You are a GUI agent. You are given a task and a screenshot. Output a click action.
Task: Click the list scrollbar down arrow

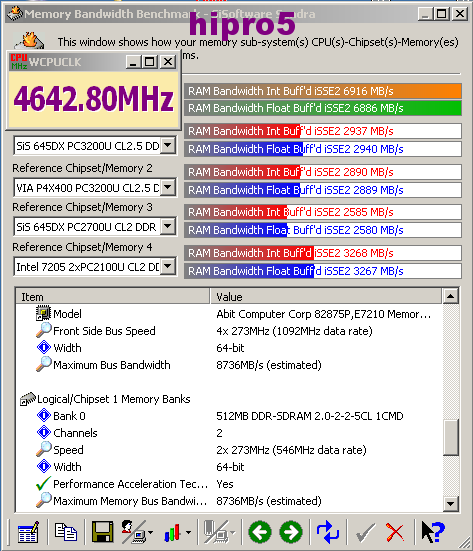click(451, 504)
